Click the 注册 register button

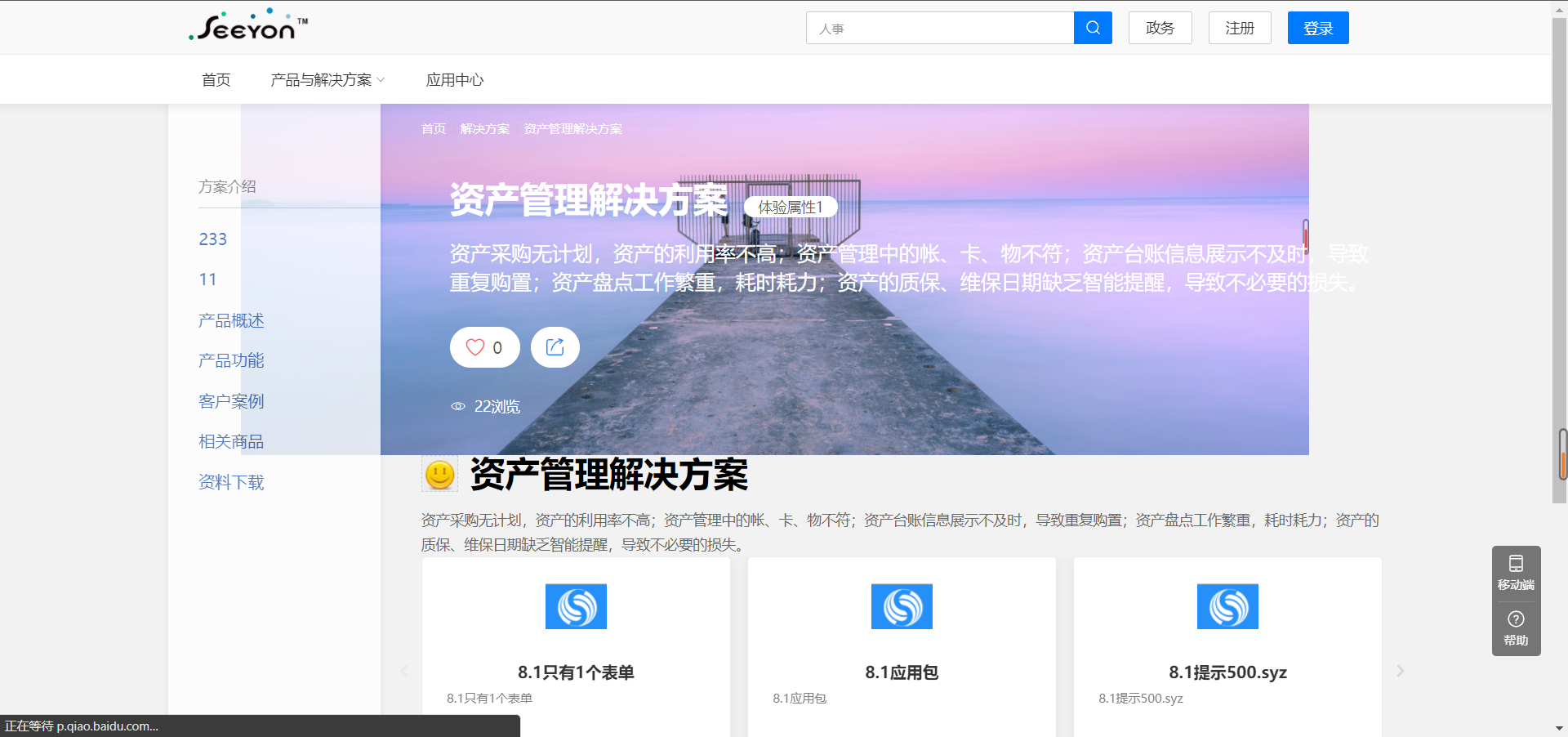[1240, 28]
